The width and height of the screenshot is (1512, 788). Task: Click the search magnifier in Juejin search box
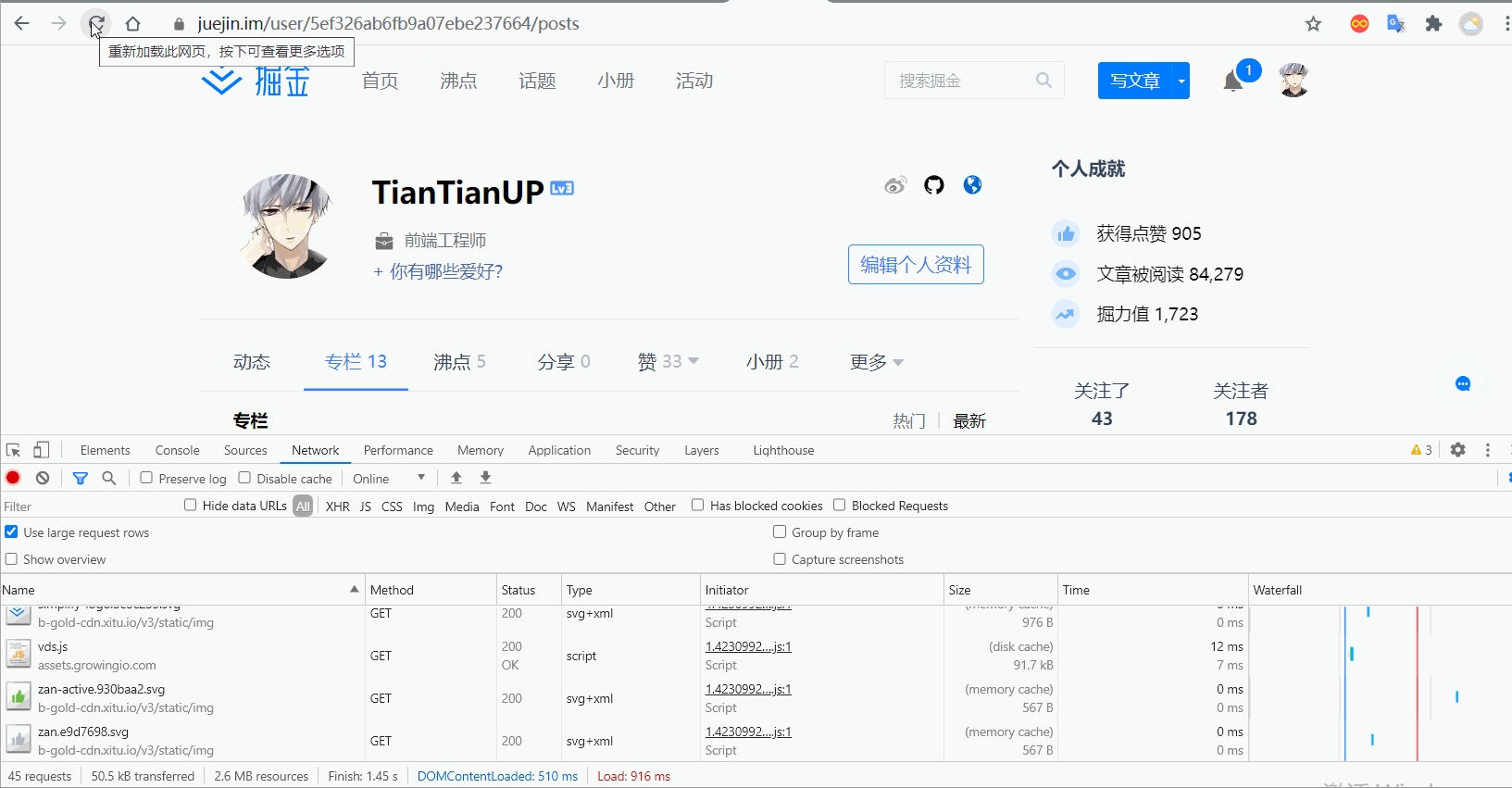(x=1043, y=81)
